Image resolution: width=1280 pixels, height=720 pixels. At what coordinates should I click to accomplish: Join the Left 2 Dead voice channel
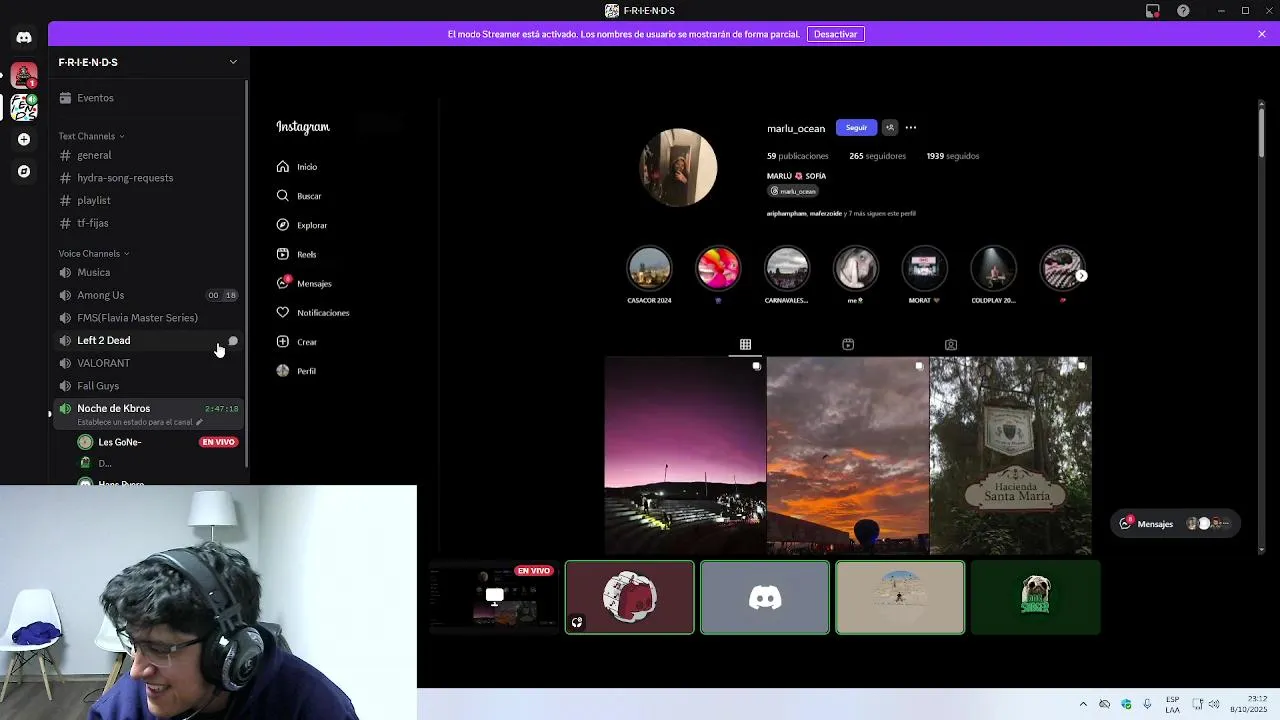point(148,340)
